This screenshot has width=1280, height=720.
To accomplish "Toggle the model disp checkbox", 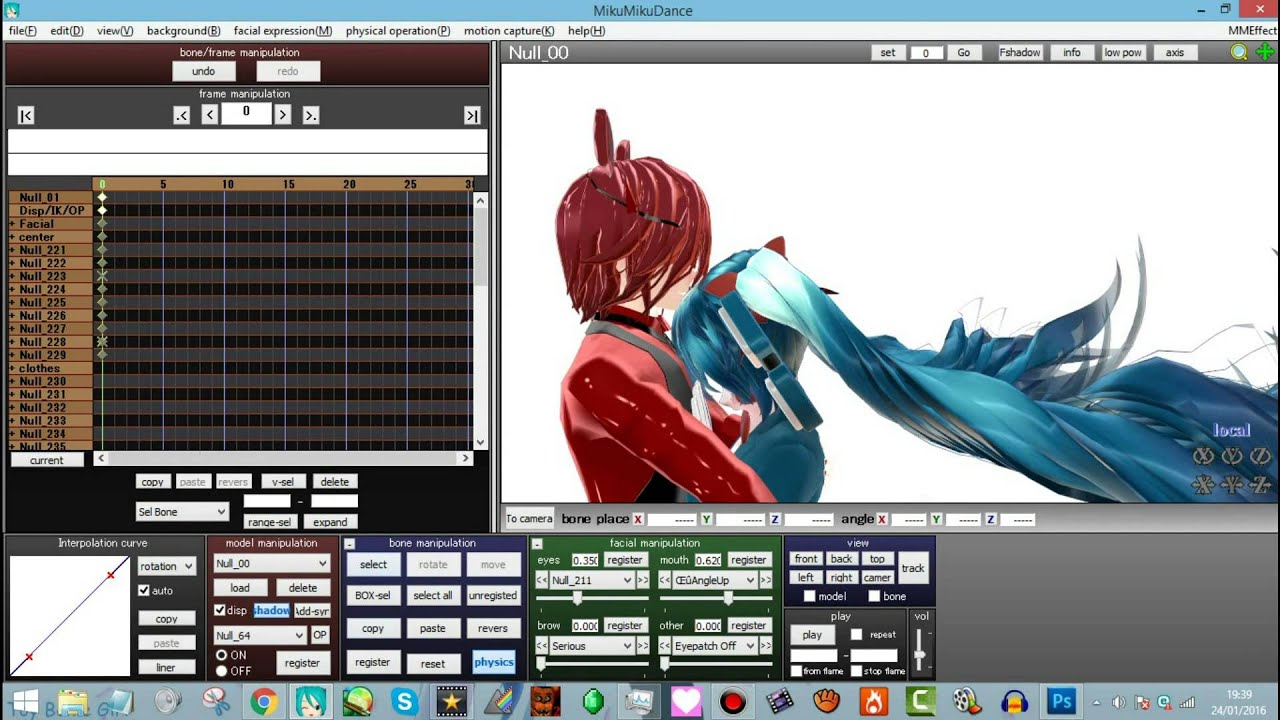I will tap(220, 610).
